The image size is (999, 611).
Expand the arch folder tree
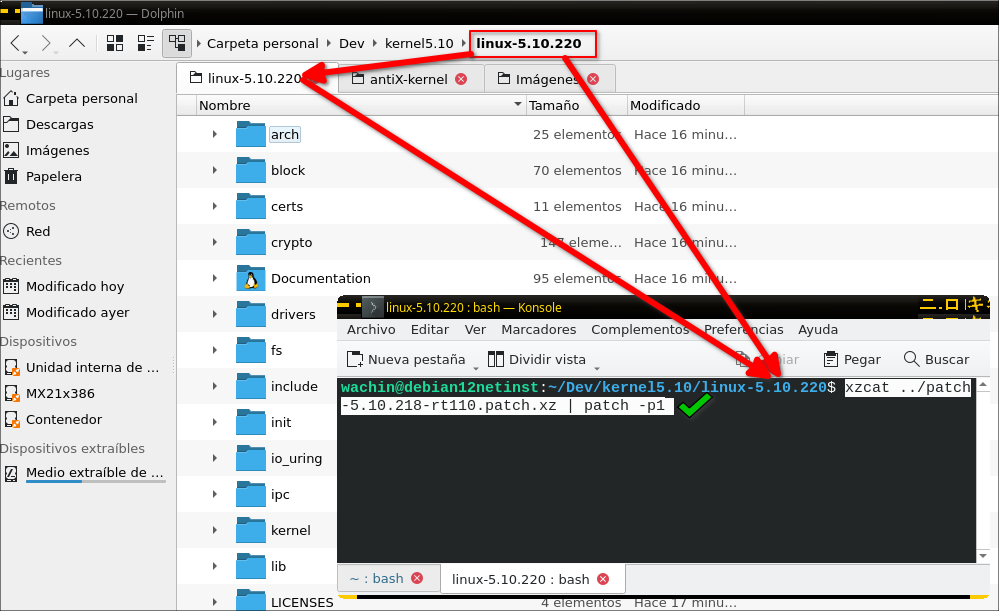click(215, 134)
